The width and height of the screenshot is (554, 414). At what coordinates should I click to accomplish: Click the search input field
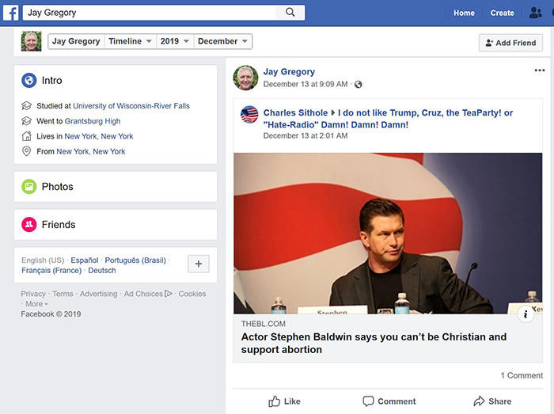click(150, 12)
